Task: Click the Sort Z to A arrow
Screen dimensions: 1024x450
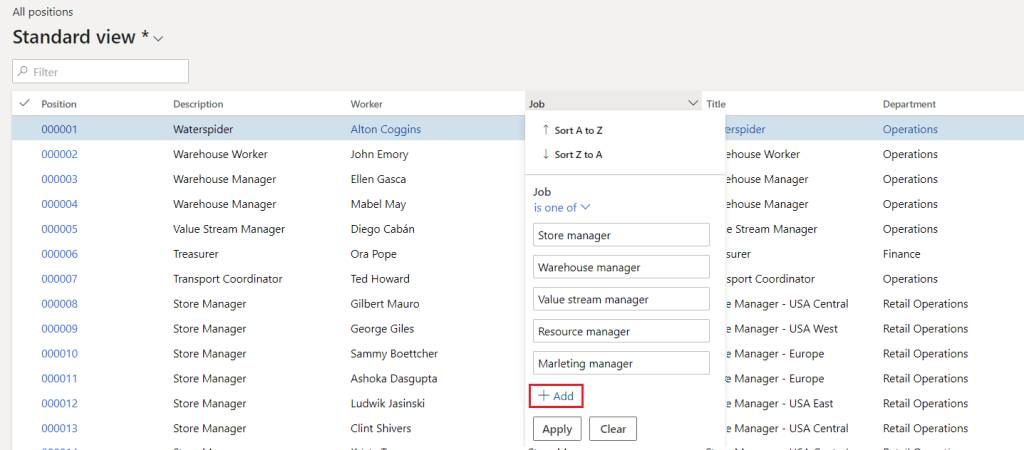Action: (x=545, y=154)
